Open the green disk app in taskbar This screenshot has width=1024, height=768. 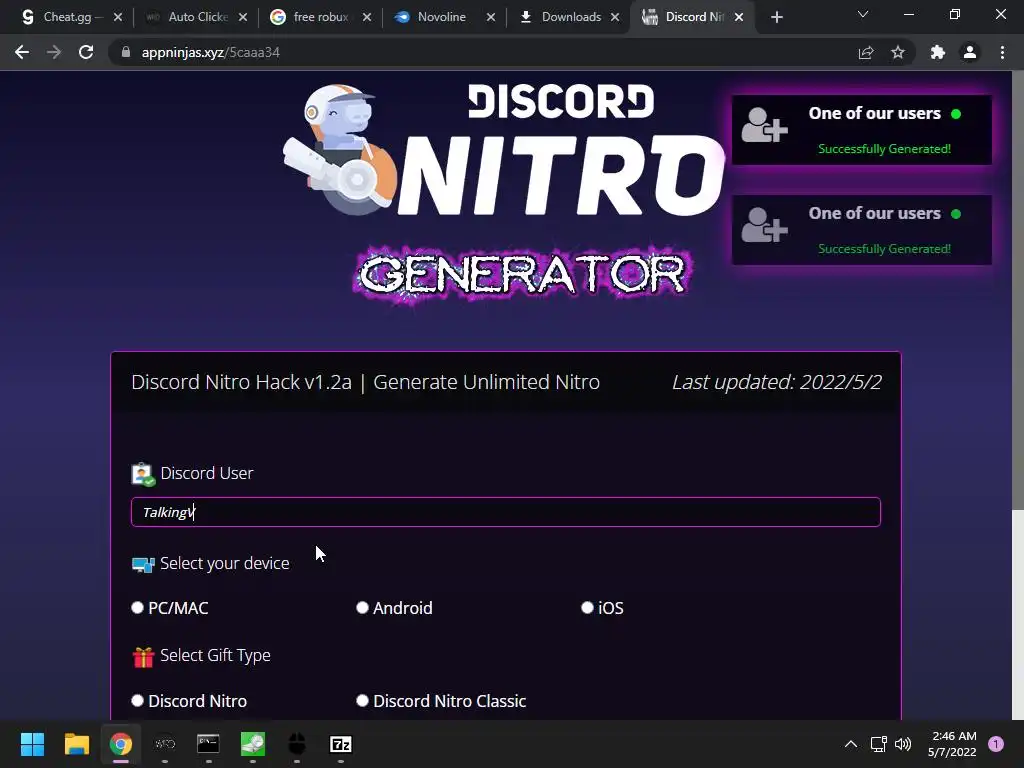point(253,744)
